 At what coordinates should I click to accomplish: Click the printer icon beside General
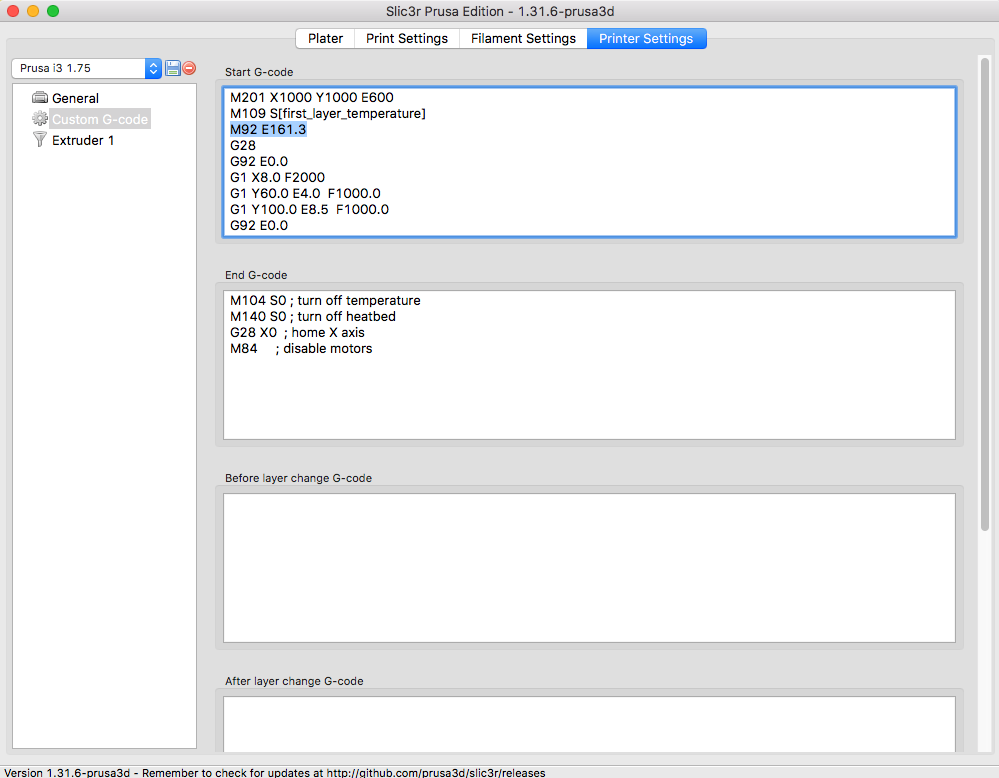(40, 98)
